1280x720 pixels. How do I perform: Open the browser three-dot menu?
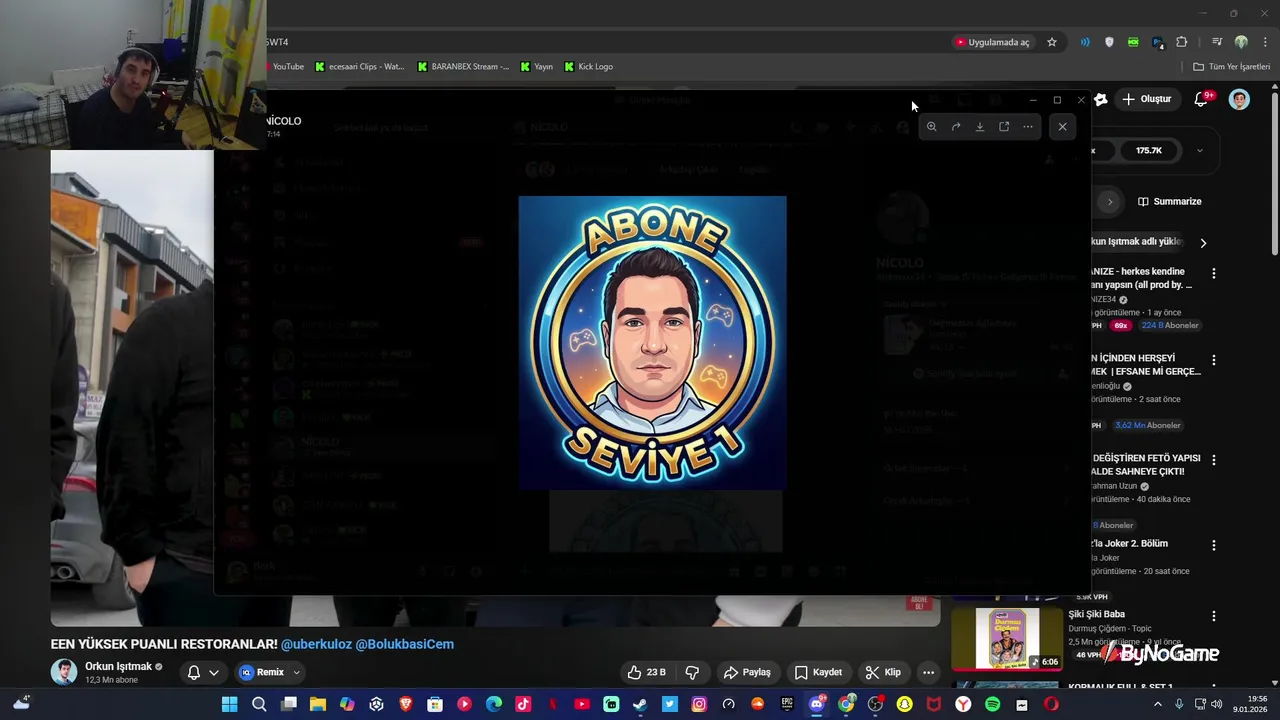coord(1263,42)
